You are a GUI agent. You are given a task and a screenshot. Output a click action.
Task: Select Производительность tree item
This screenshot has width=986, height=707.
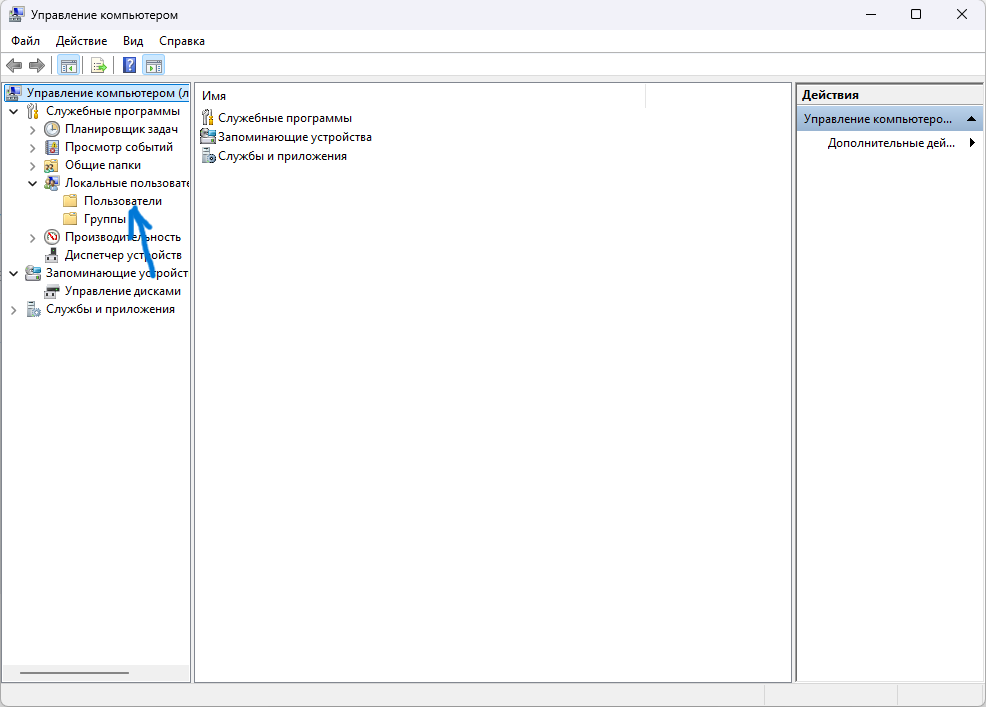(123, 237)
